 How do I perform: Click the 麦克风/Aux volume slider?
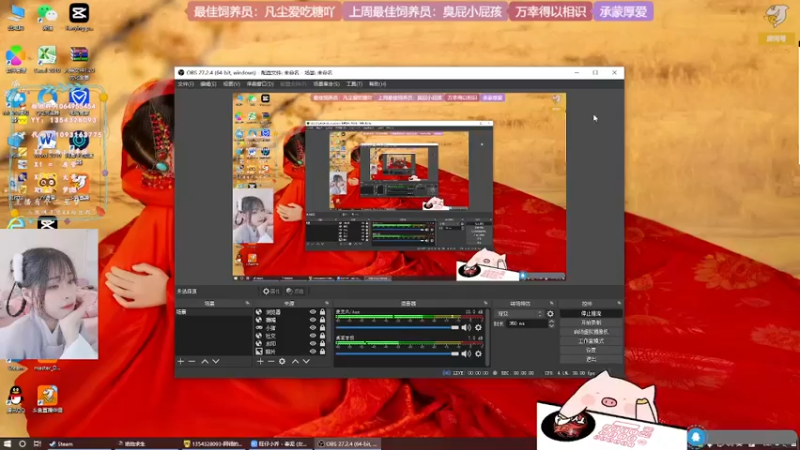pos(397,328)
